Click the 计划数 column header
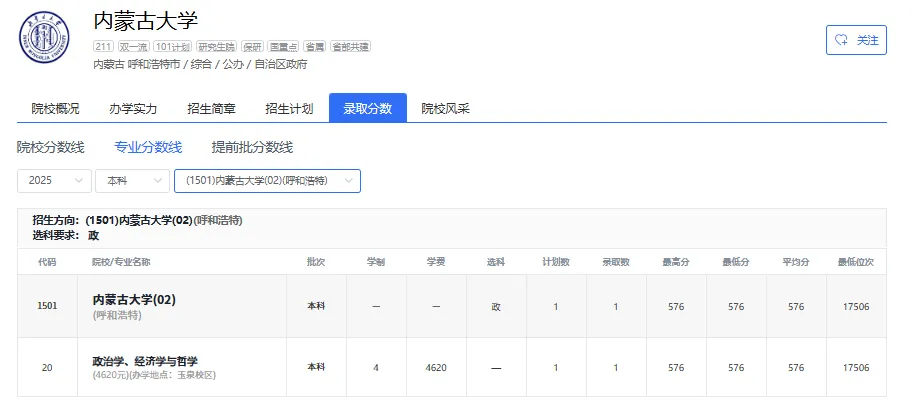This screenshot has height=408, width=912. tap(556, 262)
